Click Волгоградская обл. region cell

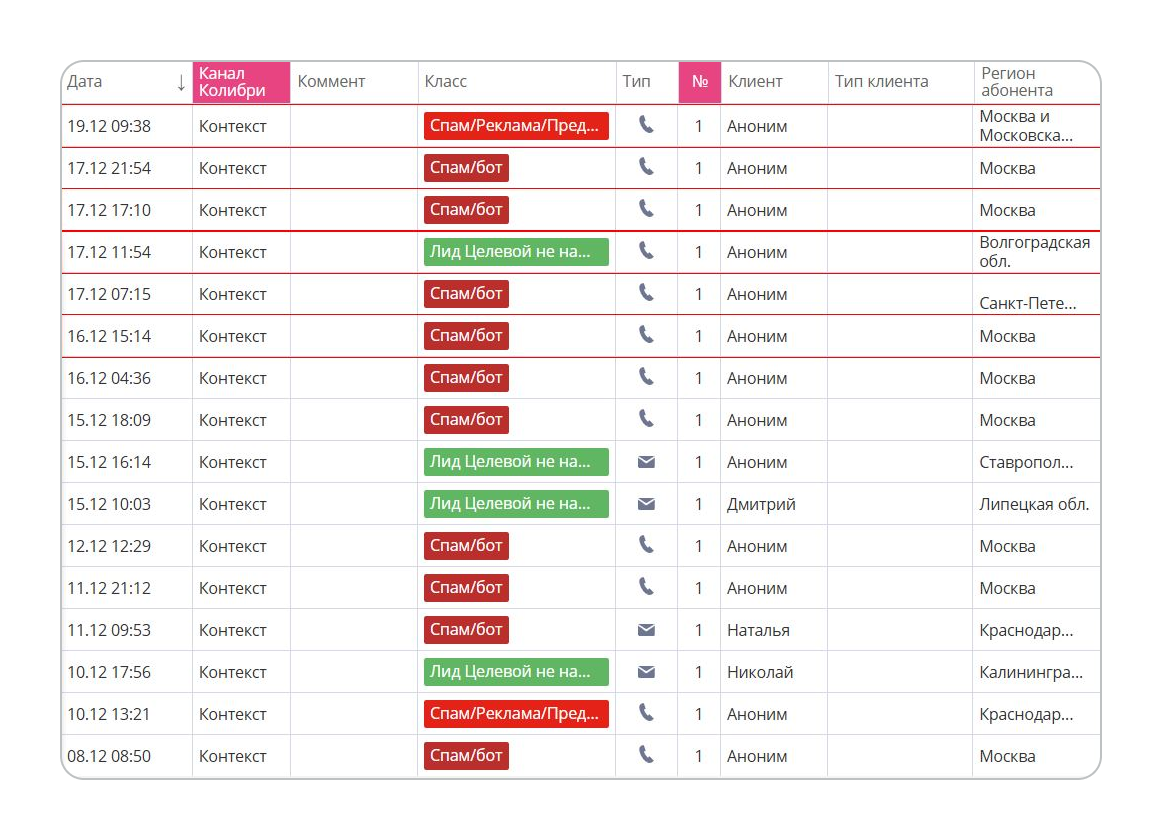pos(1034,252)
